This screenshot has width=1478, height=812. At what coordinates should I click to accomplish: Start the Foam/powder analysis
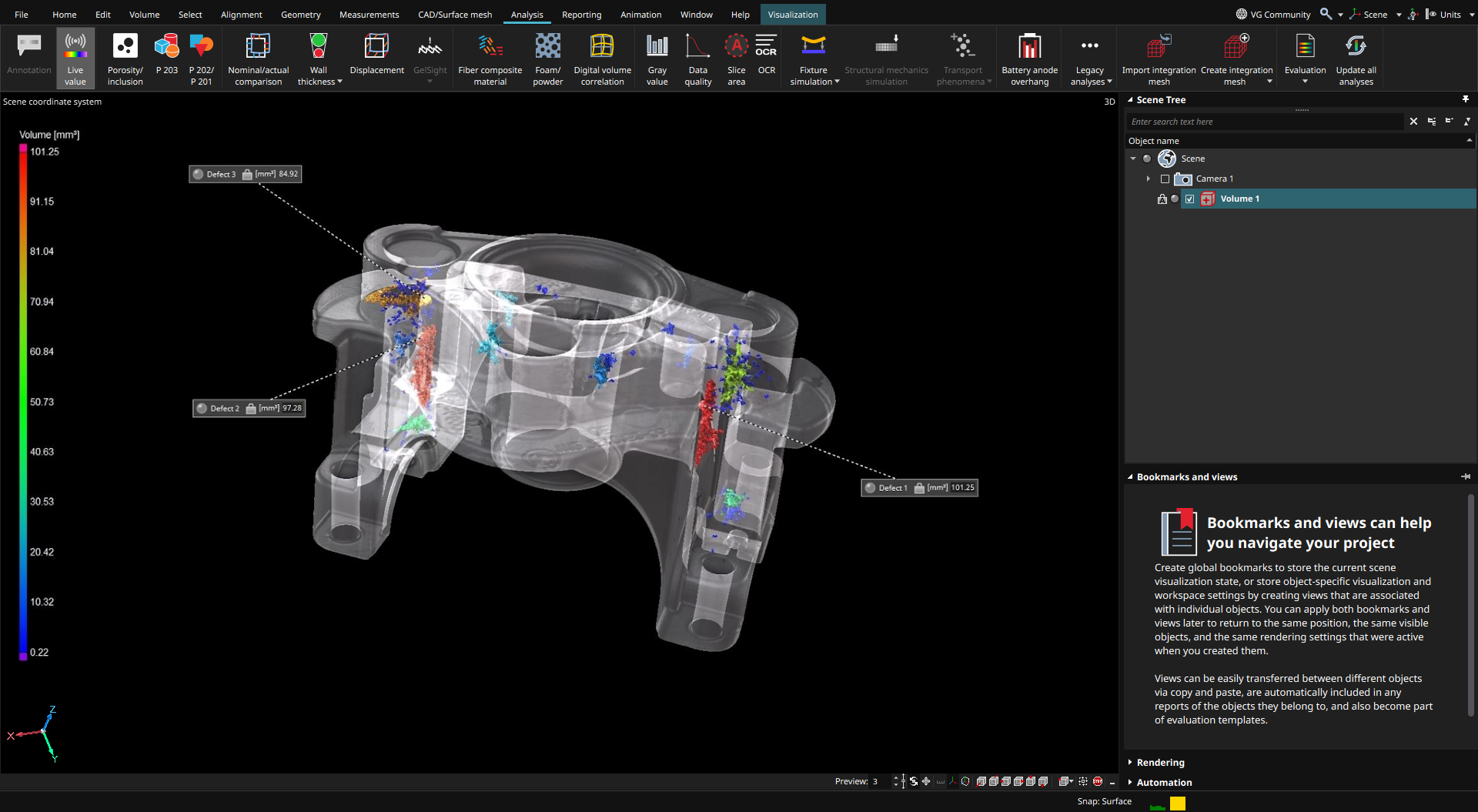(547, 58)
